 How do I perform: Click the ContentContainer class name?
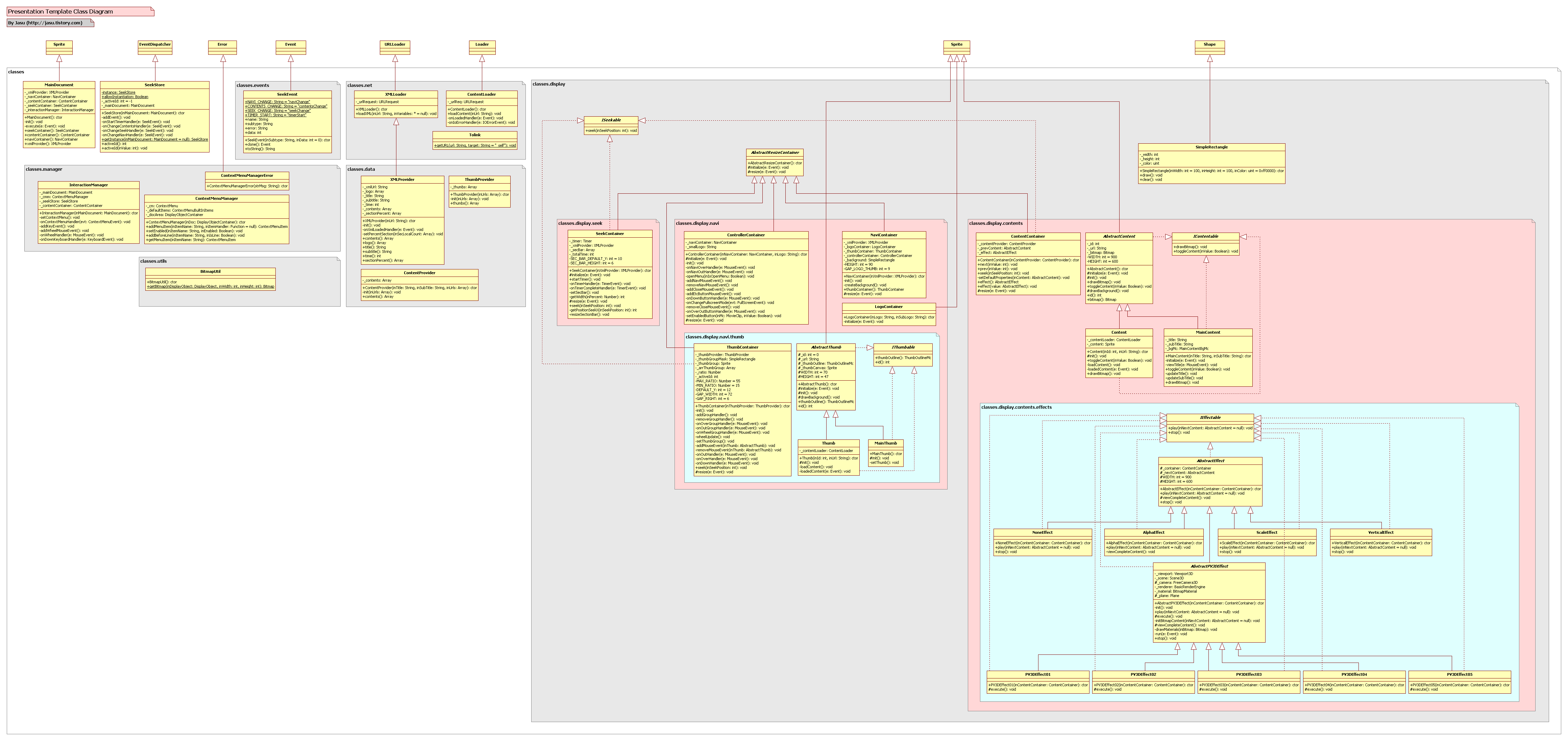pos(1028,236)
